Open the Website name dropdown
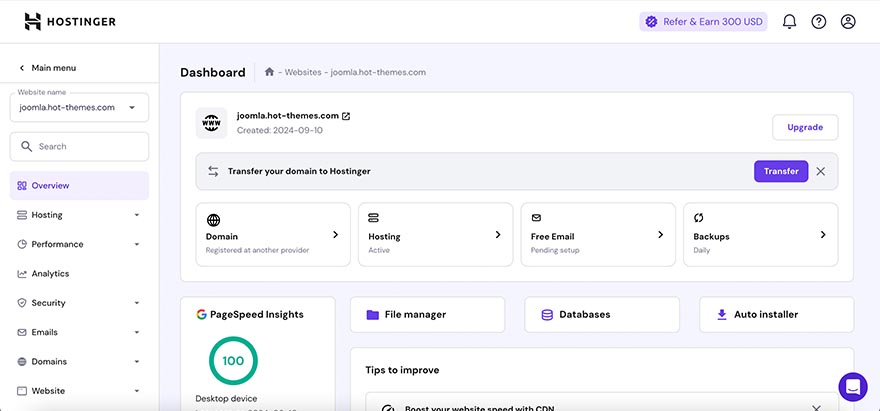880x411 pixels. pos(79,107)
